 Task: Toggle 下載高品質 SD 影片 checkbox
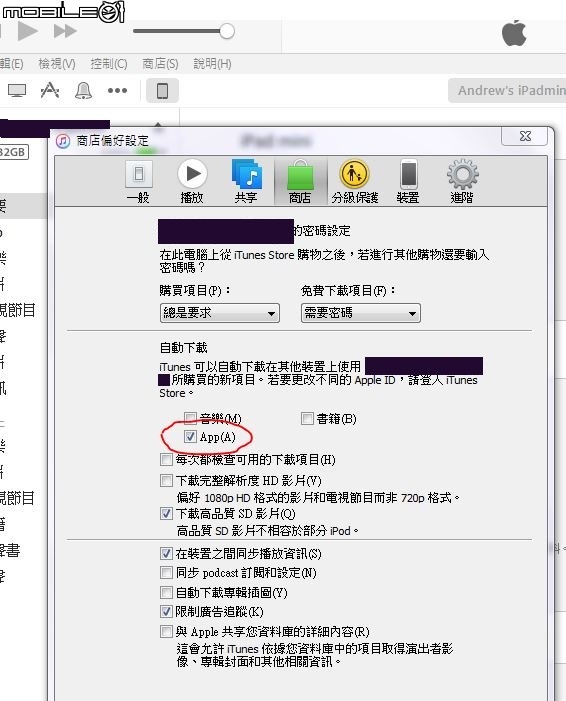(166, 513)
